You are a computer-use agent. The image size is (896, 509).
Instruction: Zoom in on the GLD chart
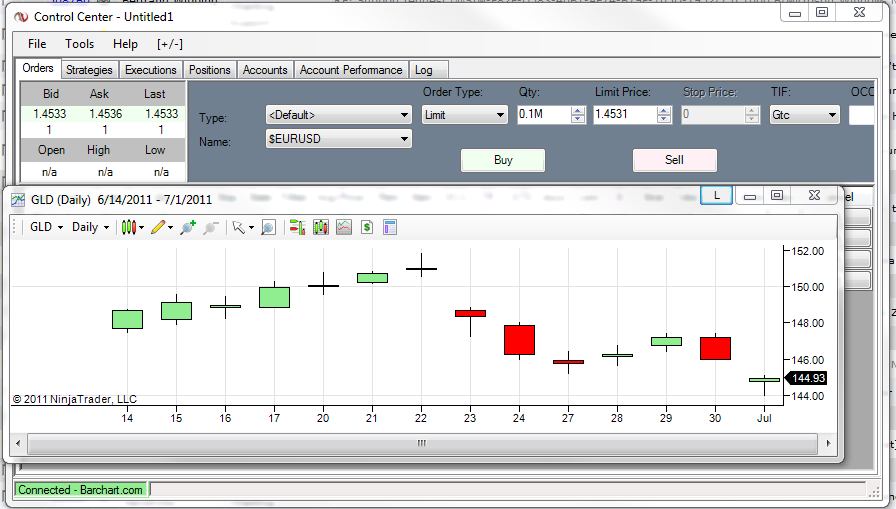tap(188, 227)
